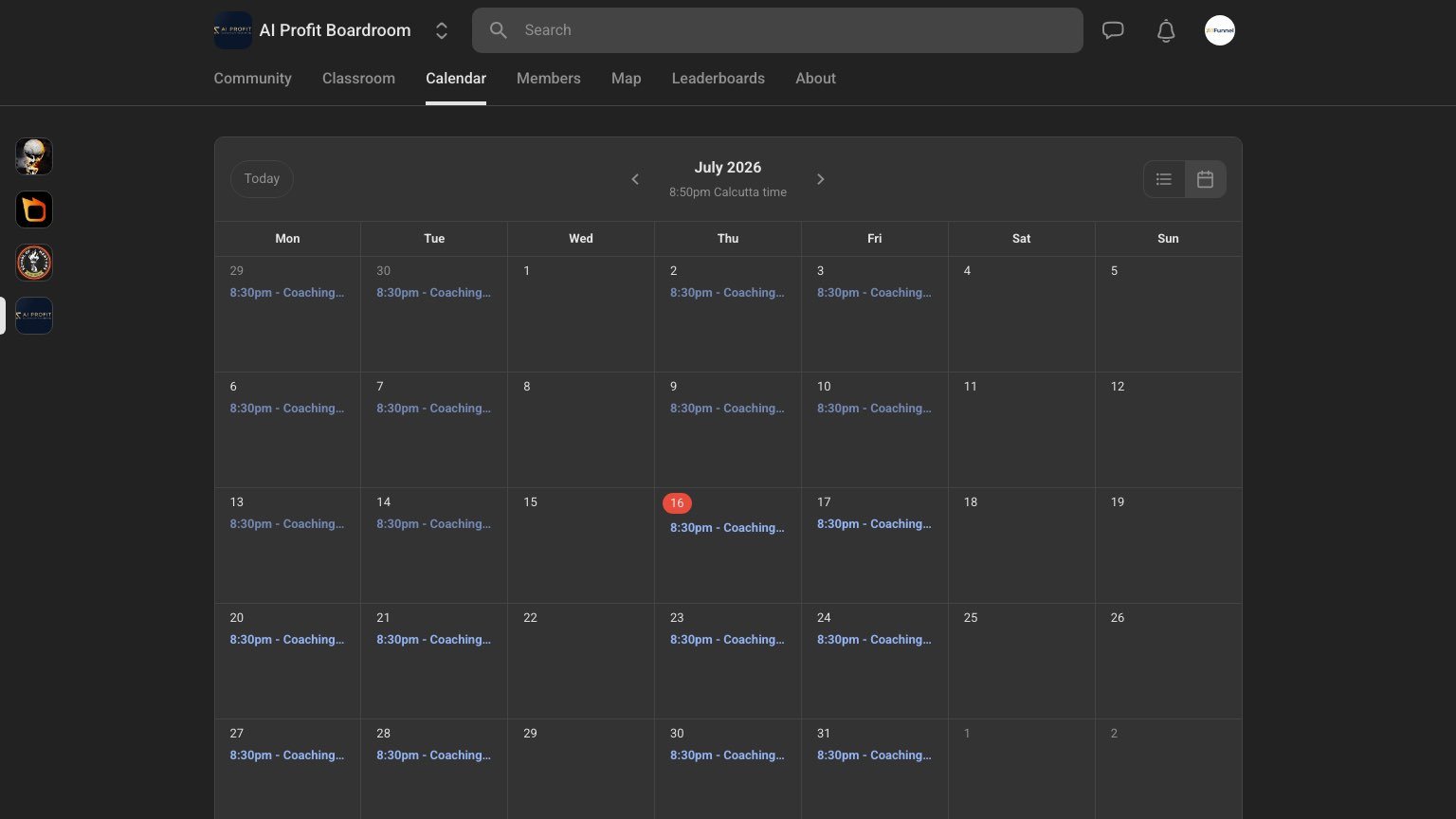Switch to the round emblem community in sidebar
Image resolution: width=1456 pixels, height=819 pixels.
point(34,263)
